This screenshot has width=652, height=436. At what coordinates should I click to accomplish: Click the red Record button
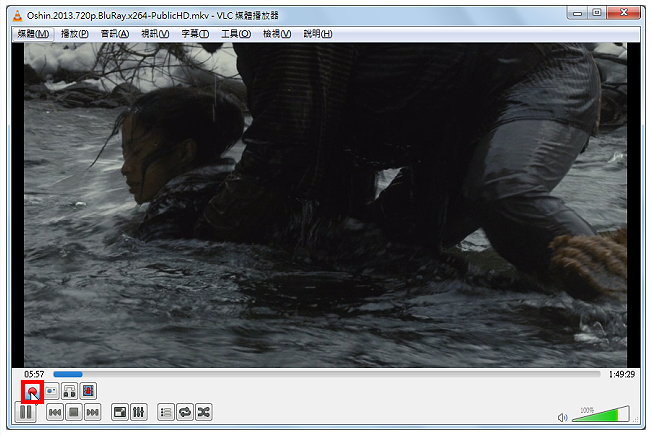click(32, 391)
